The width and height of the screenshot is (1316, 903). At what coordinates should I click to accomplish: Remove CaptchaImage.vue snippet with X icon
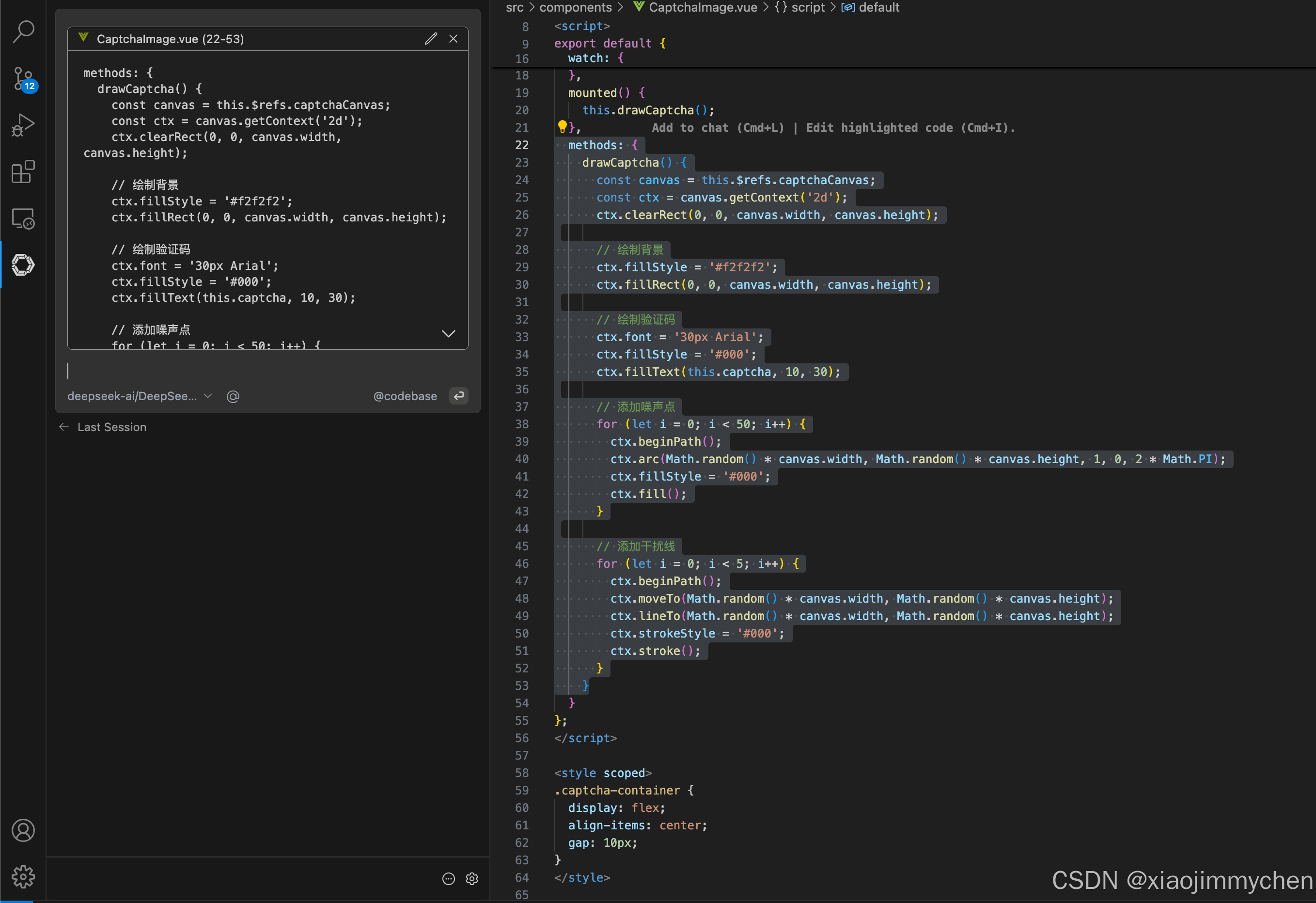click(453, 38)
